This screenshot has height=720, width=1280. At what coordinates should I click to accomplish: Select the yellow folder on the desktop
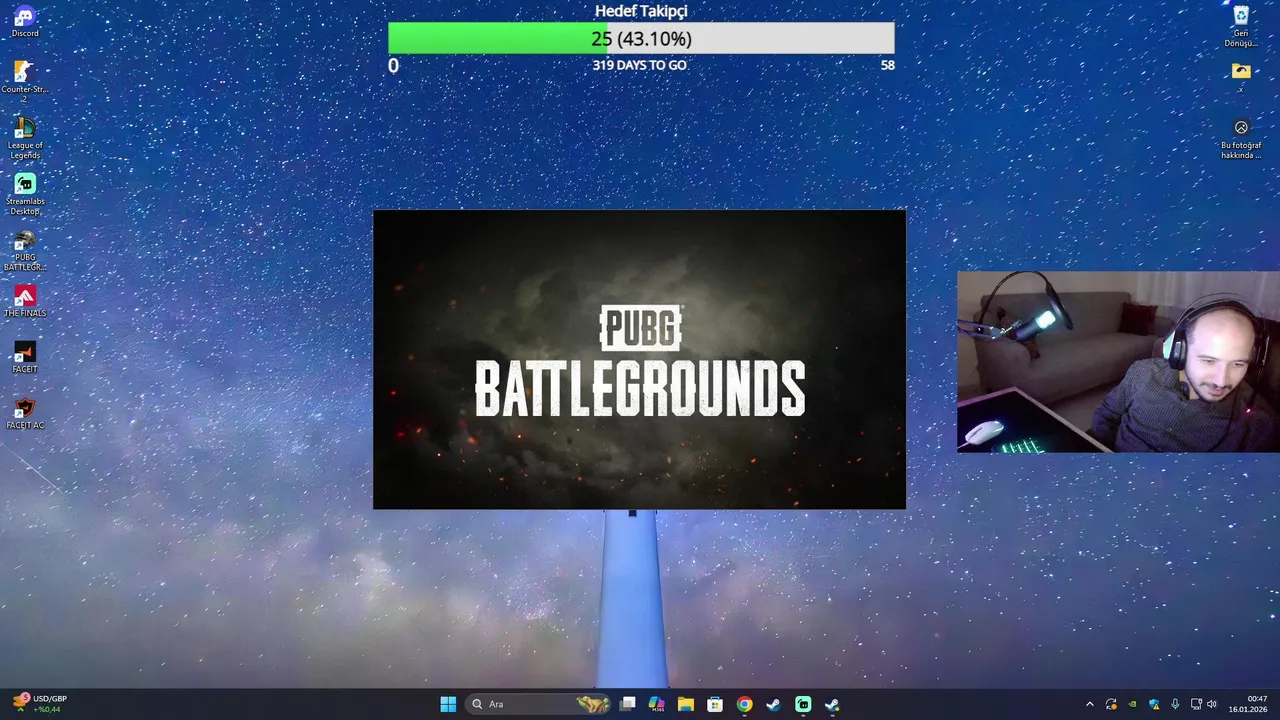click(x=1241, y=76)
